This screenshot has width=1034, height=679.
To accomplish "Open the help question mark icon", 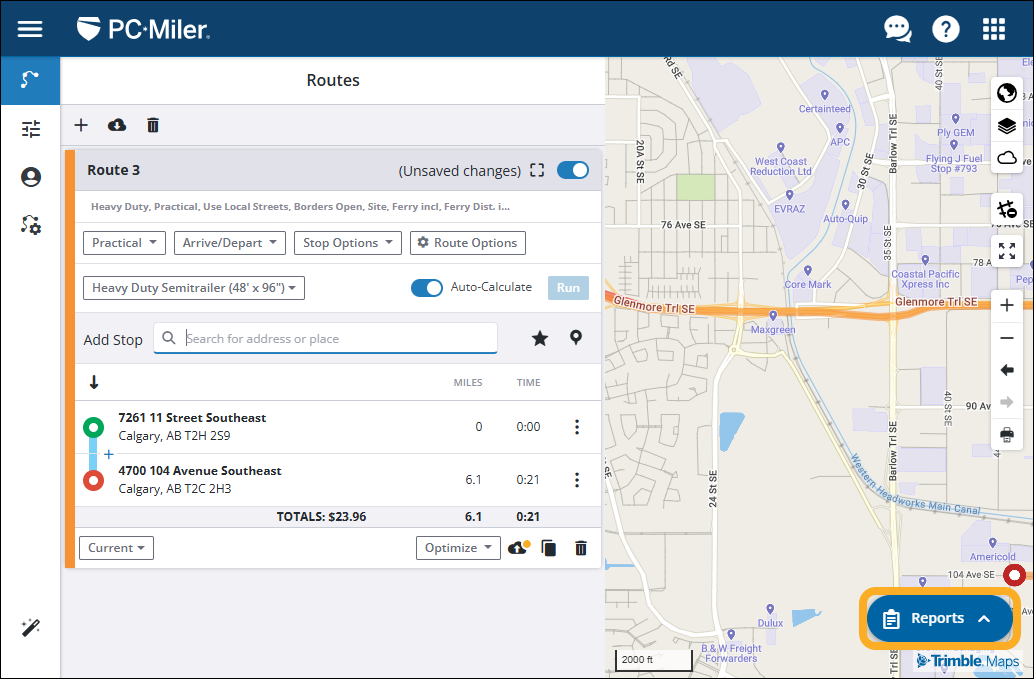I will tap(945, 29).
